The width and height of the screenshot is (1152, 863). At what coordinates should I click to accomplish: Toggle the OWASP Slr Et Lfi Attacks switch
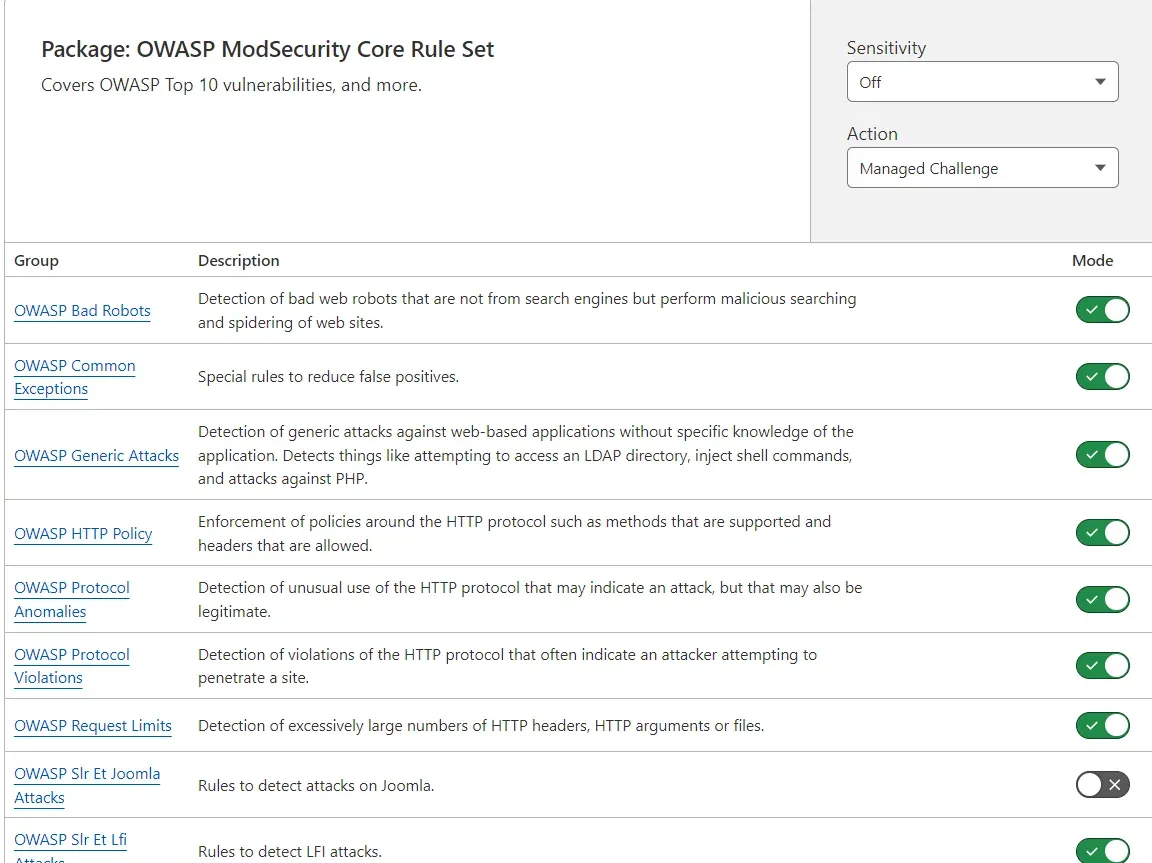pos(1102,851)
